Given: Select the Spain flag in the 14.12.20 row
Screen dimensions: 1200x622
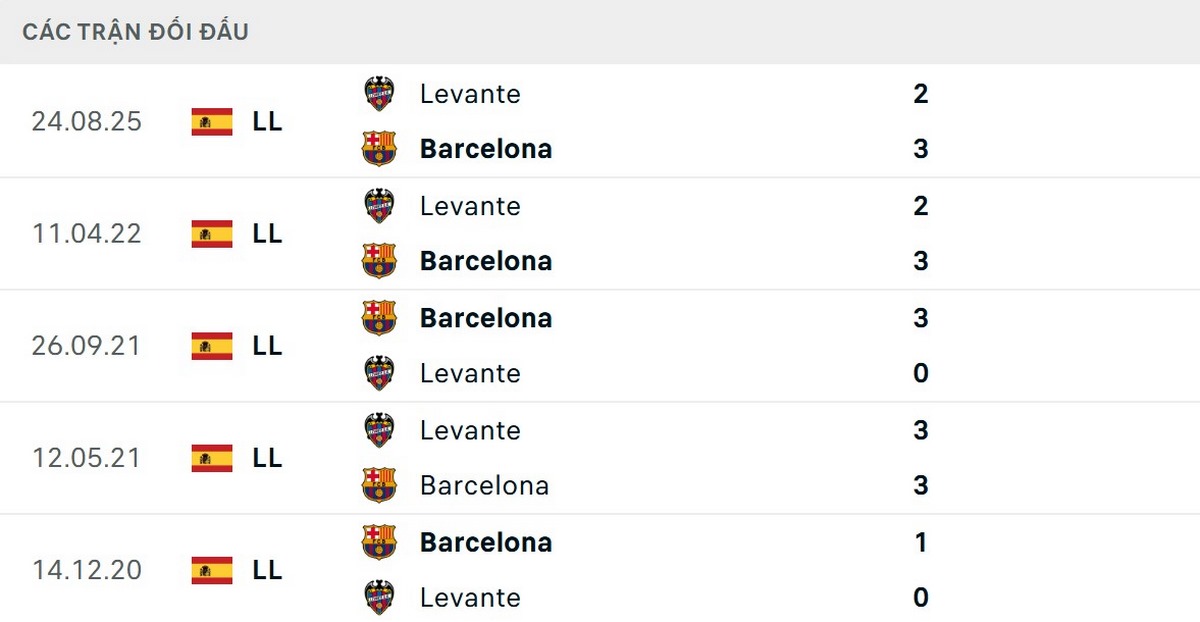Looking at the screenshot, I should [211, 570].
